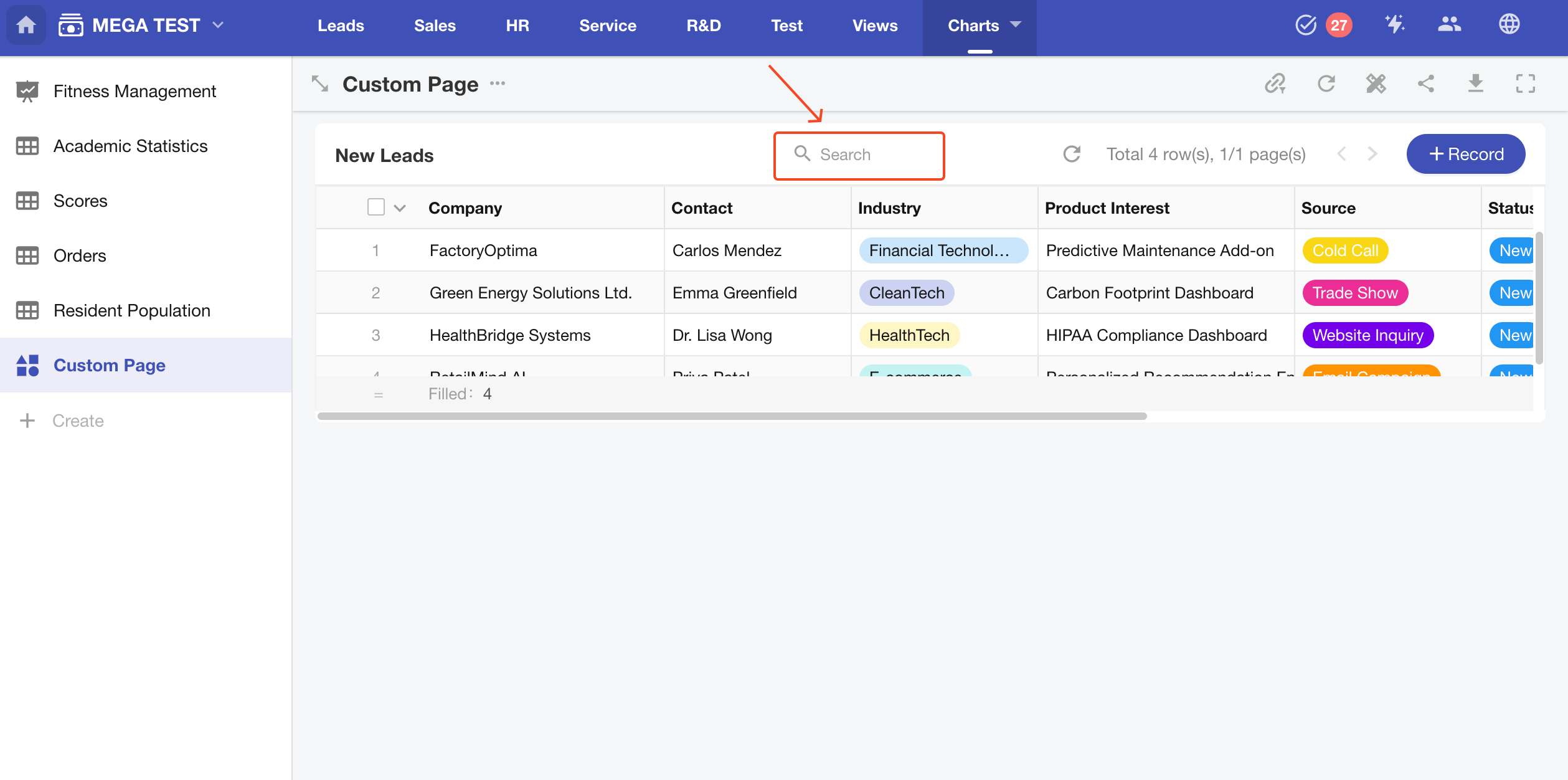
Task: Open Academic Statistics in the sidebar
Action: (x=130, y=146)
